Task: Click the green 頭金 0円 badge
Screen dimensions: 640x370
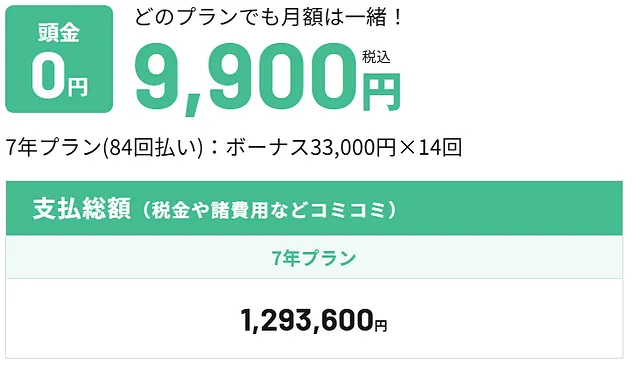Action: coord(59,59)
